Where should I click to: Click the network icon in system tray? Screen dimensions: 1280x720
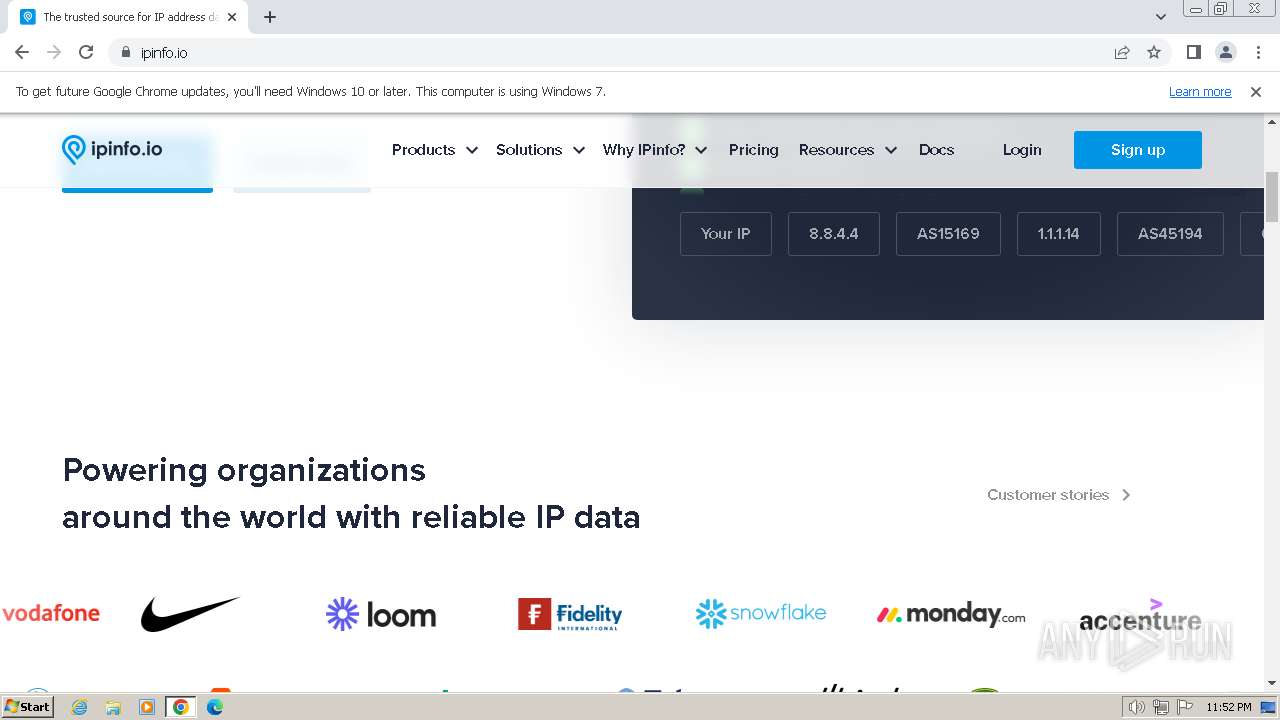point(1161,707)
